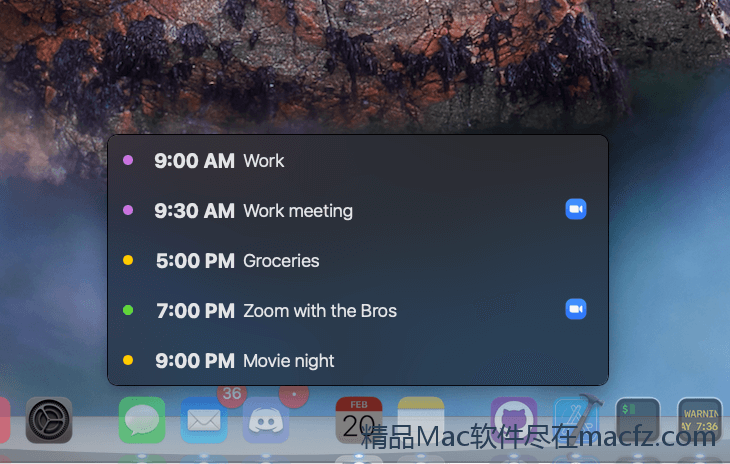
Task: Join Zoom with the Bros video call
Action: click(x=576, y=309)
